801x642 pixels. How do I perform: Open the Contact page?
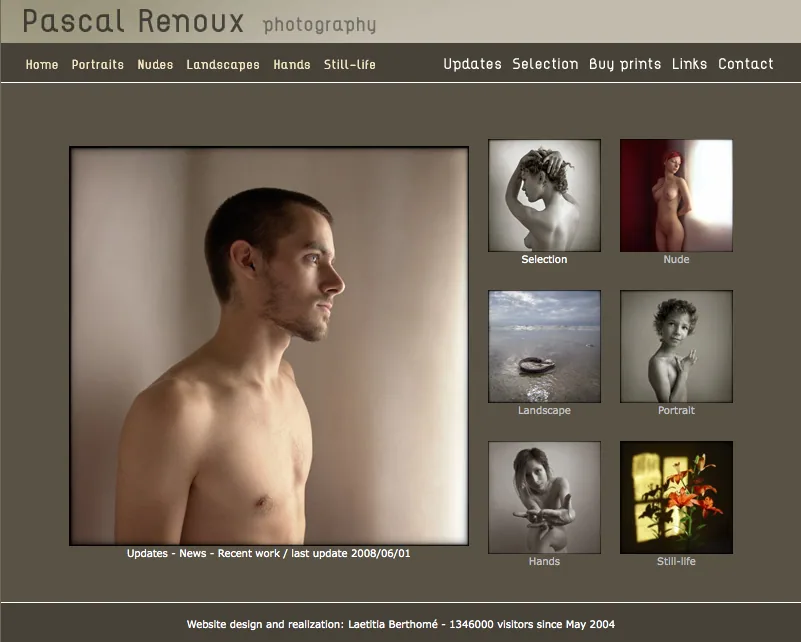click(x=746, y=64)
